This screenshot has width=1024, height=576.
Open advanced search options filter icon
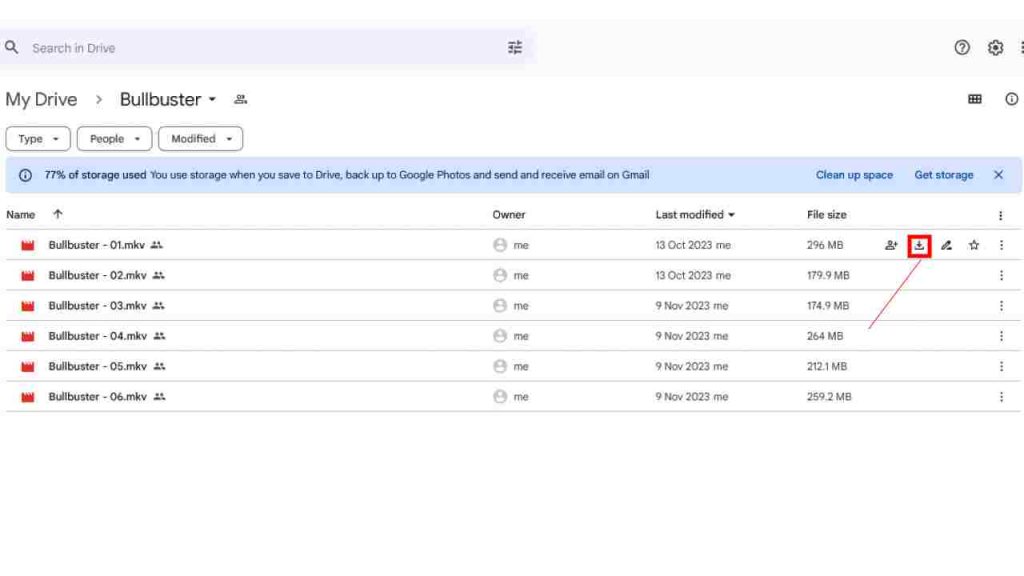[x=515, y=48]
